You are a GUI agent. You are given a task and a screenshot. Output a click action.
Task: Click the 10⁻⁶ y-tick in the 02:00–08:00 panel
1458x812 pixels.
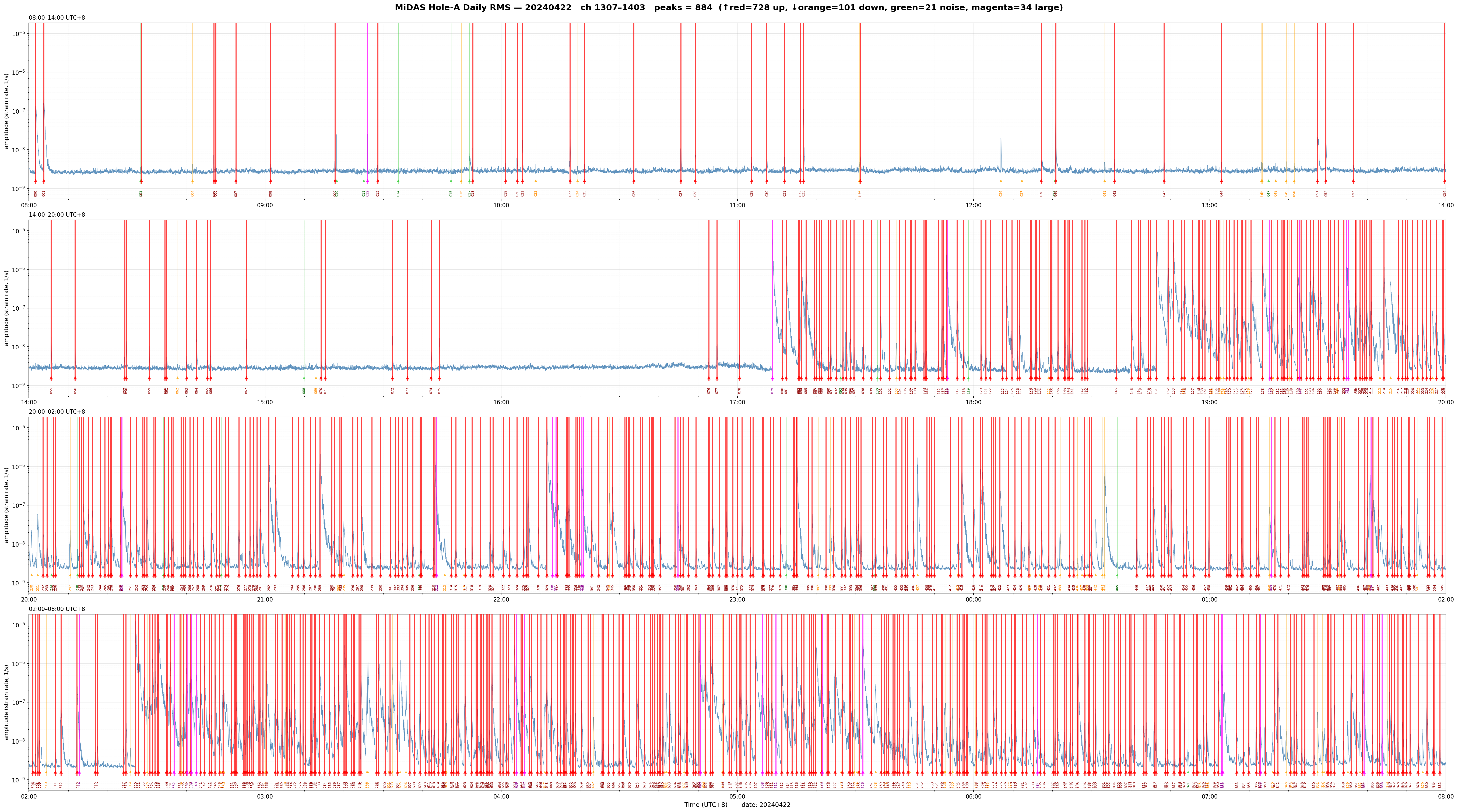19,663
